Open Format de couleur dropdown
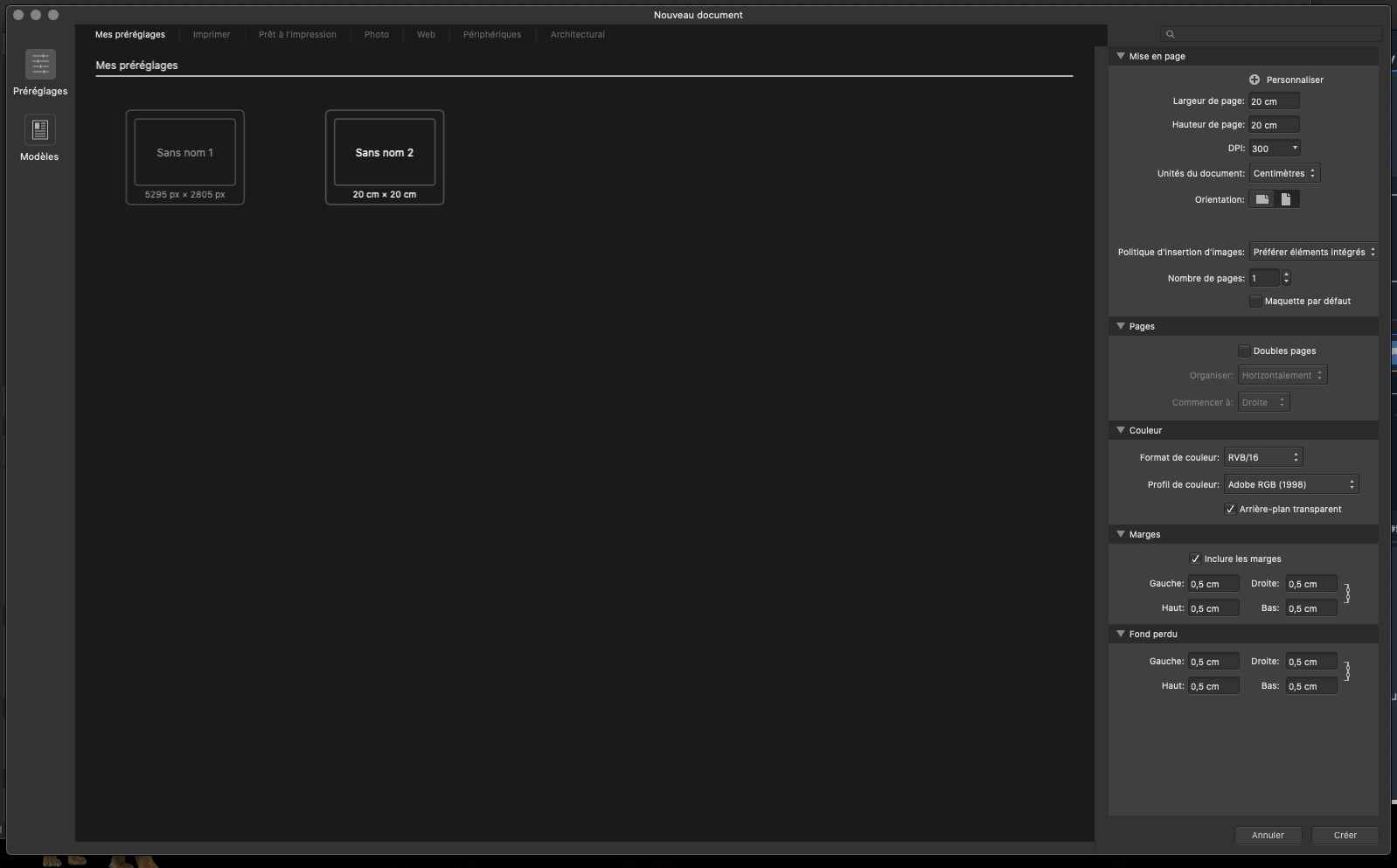Screen dimensions: 1397x868 click(1263, 457)
